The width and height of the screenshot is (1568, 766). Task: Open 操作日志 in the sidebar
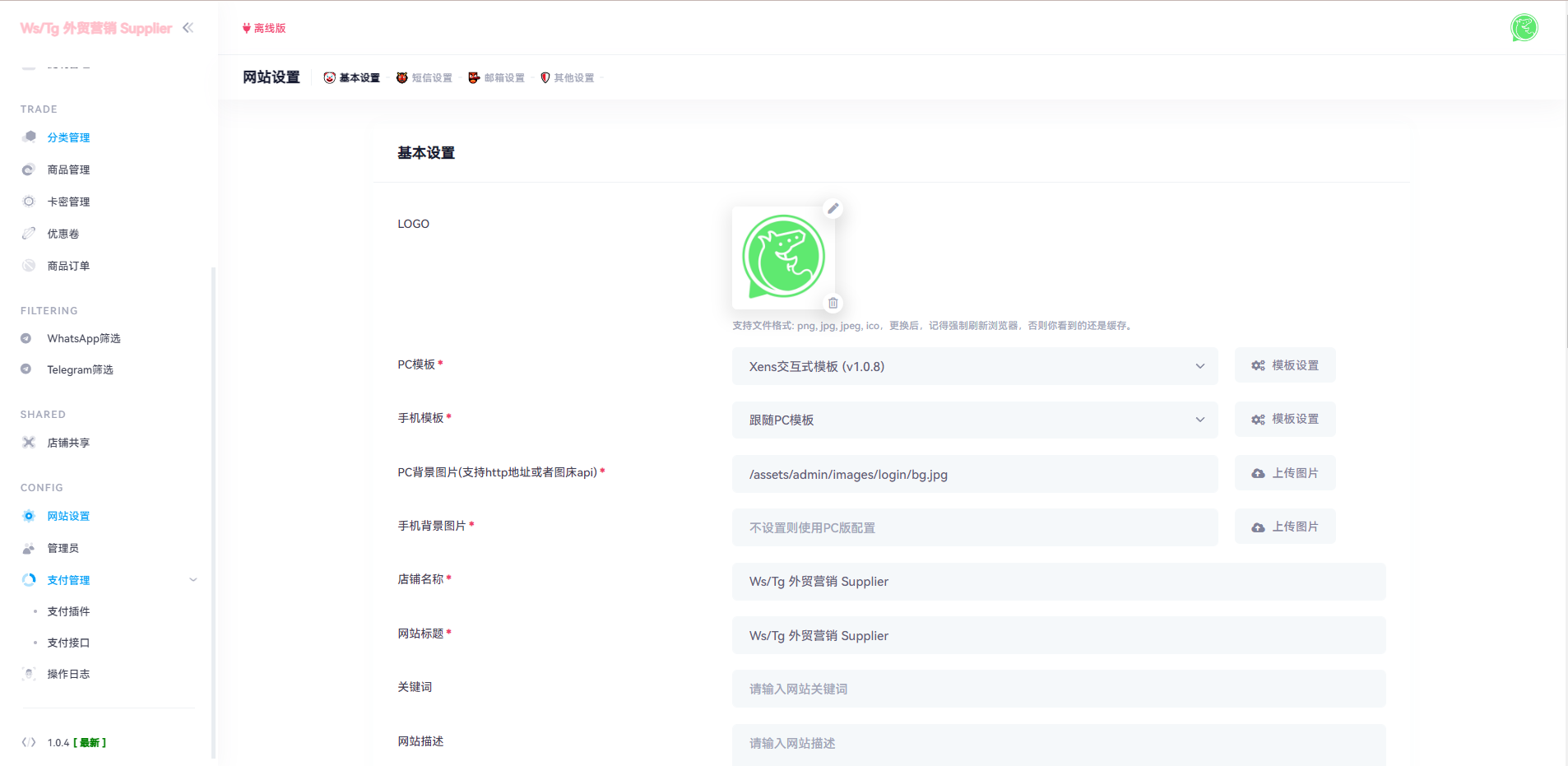68,674
